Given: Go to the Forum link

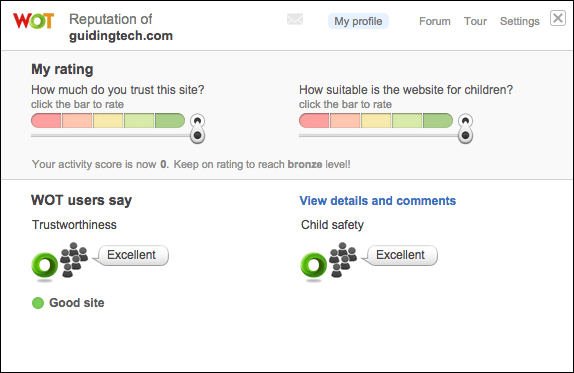Looking at the screenshot, I should 435,21.
